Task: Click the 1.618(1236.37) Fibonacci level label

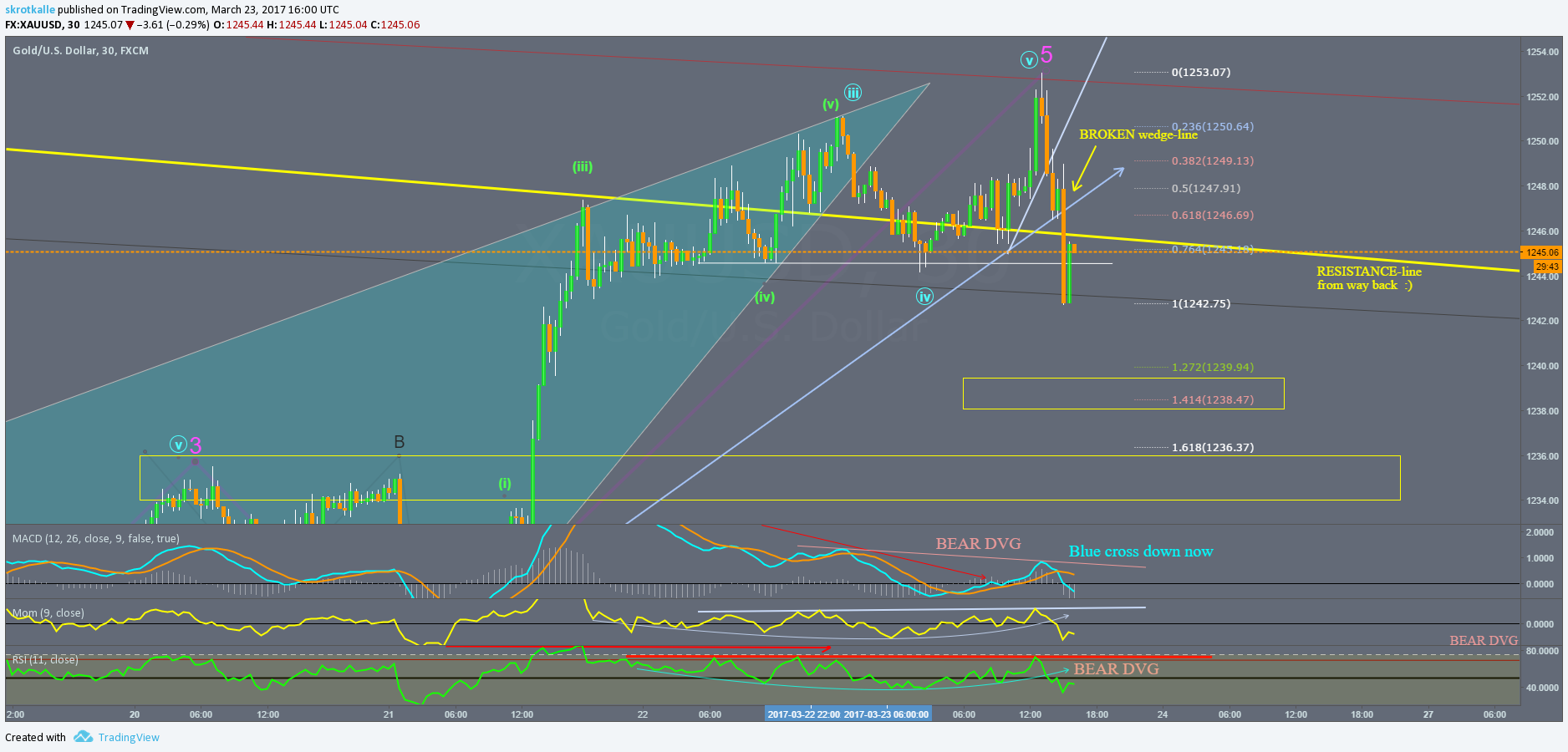Action: pyautogui.click(x=1213, y=448)
